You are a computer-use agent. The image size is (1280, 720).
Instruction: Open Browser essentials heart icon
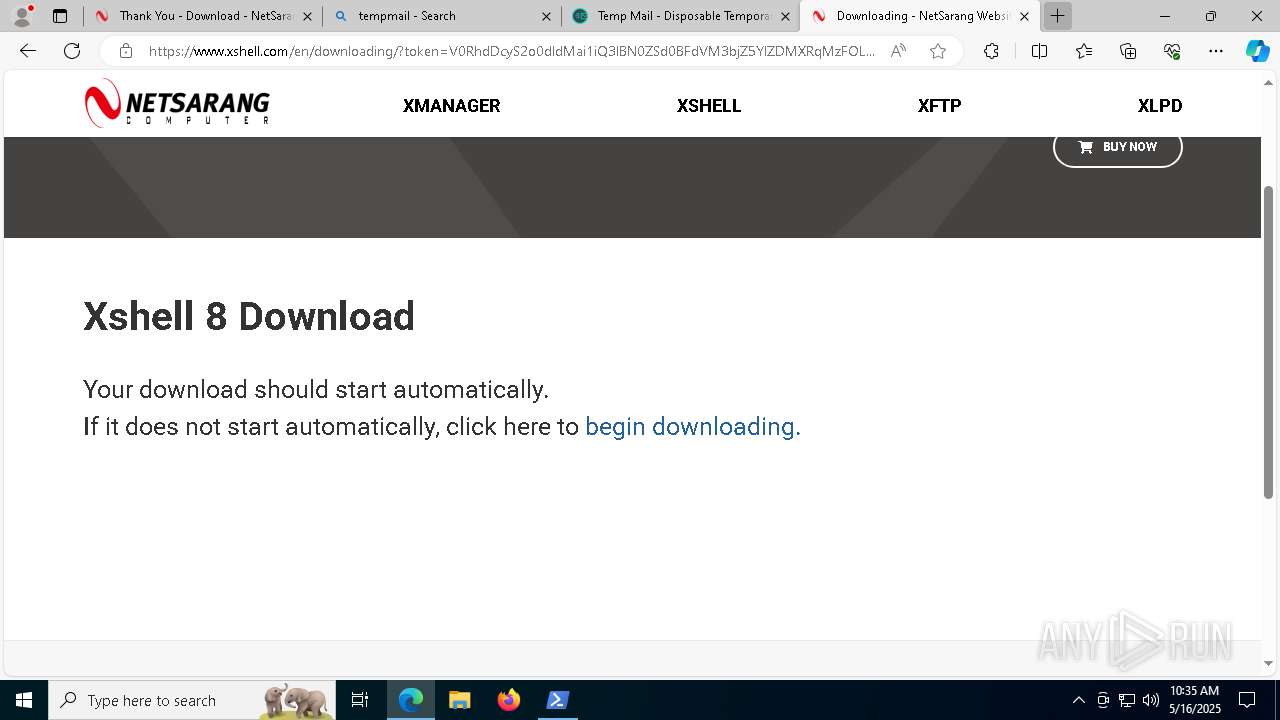click(x=1172, y=51)
